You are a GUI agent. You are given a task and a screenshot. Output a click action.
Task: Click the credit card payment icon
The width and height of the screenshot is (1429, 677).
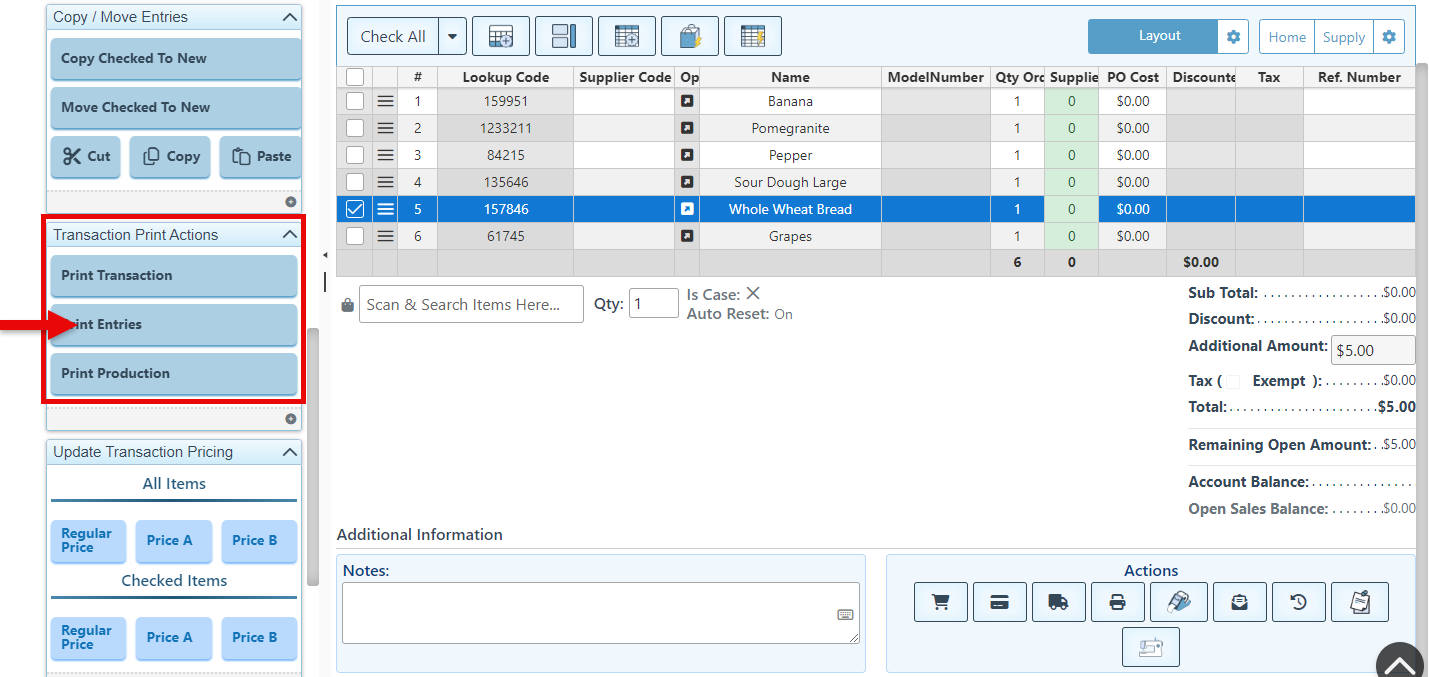point(999,602)
